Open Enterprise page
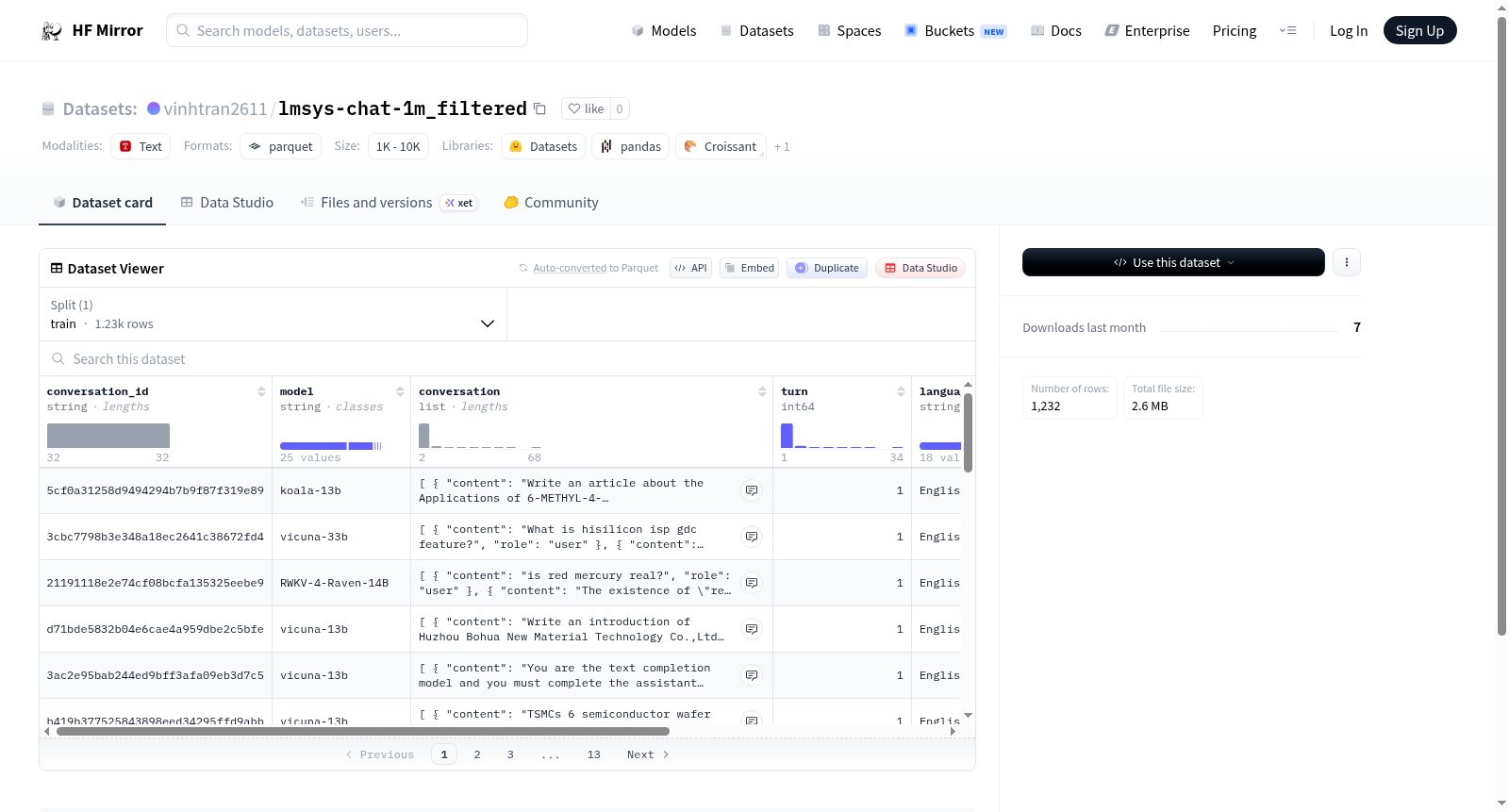 point(1147,31)
